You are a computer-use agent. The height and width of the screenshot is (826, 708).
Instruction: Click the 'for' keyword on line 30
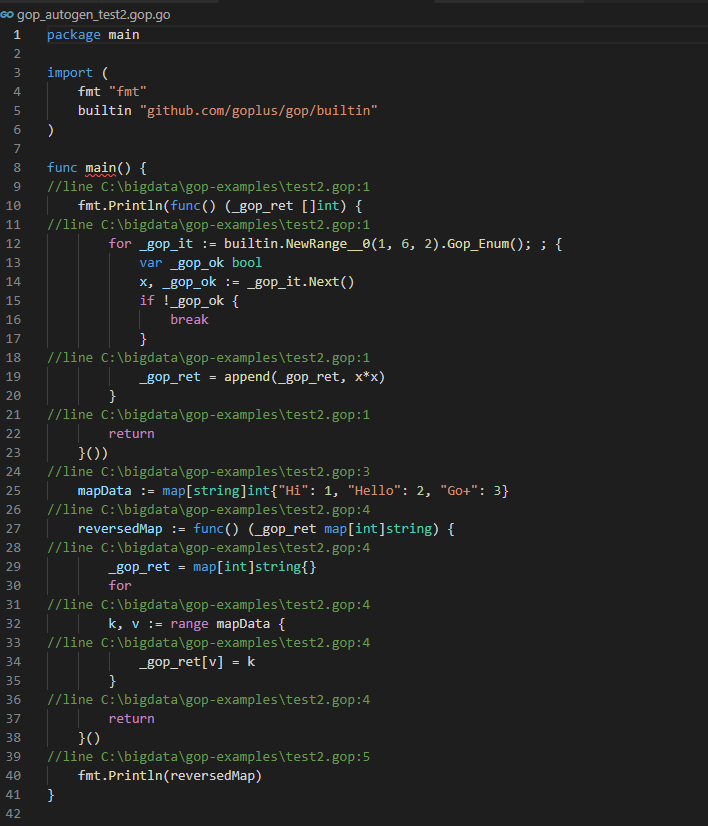pos(120,586)
